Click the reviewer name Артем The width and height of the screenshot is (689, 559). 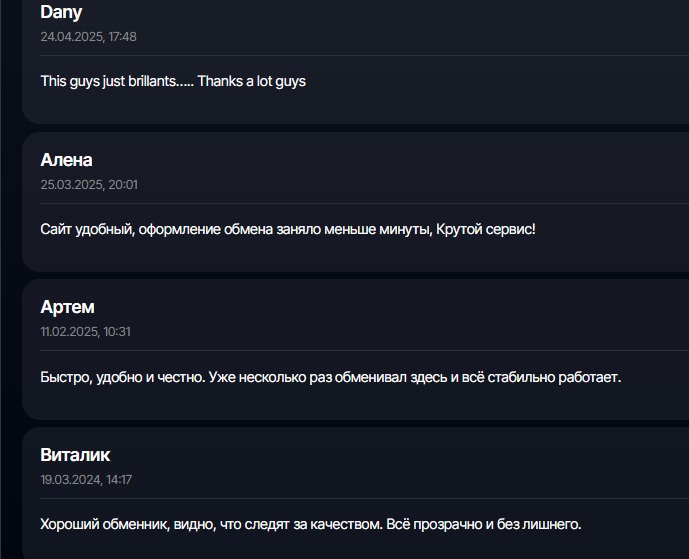pos(67,307)
